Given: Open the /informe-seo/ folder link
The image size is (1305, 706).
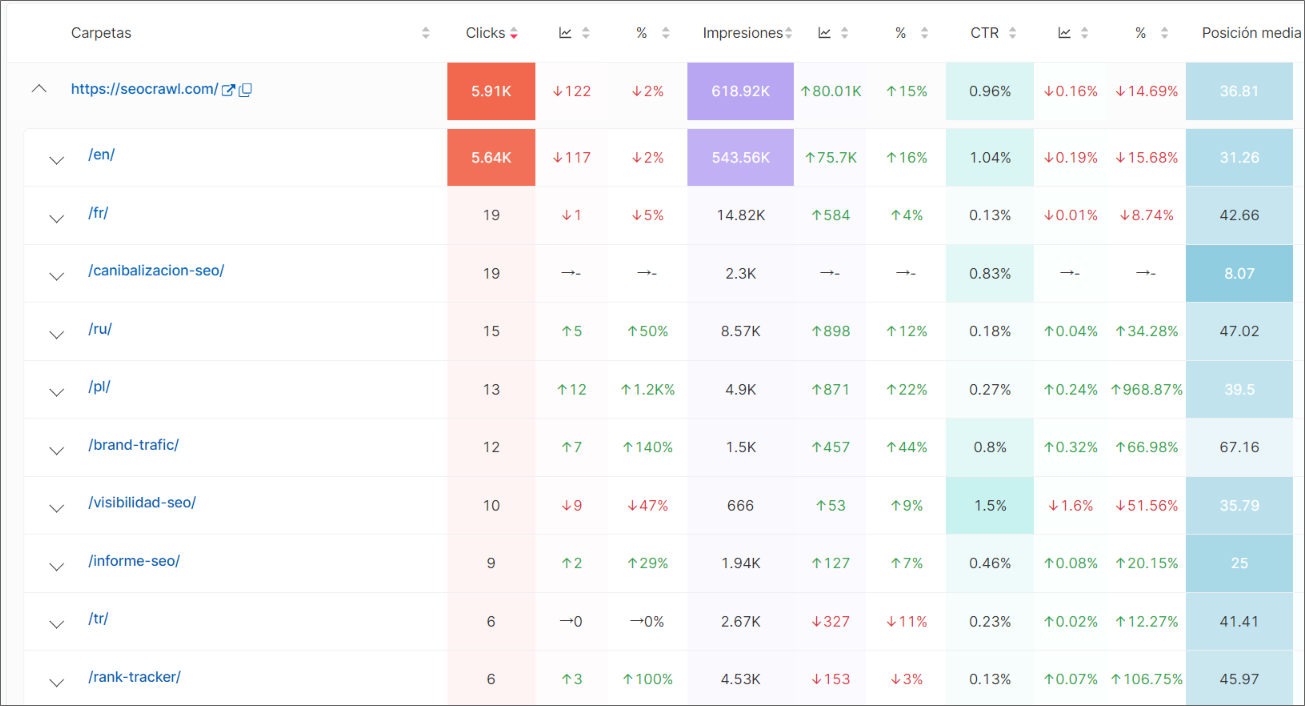Looking at the screenshot, I should (x=134, y=561).
